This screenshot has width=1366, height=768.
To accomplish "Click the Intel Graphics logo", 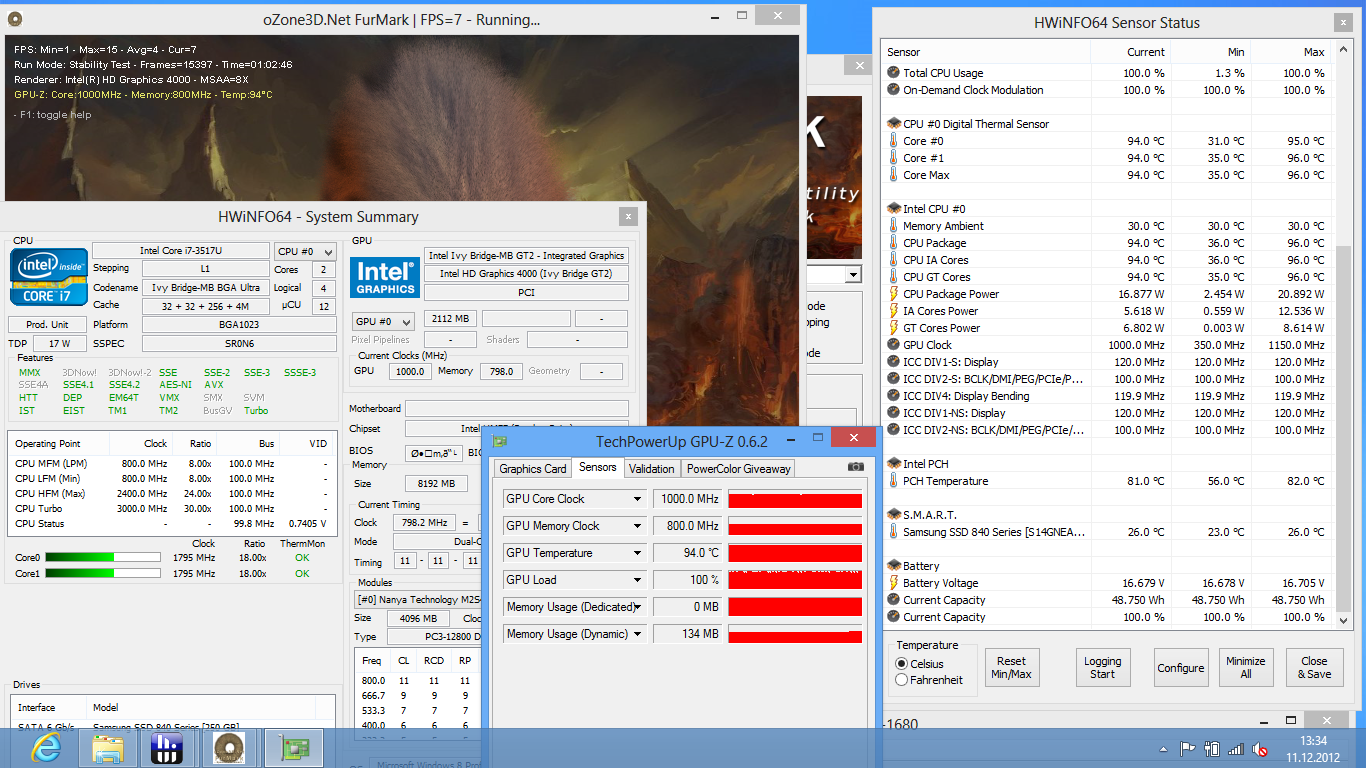I will pos(384,277).
